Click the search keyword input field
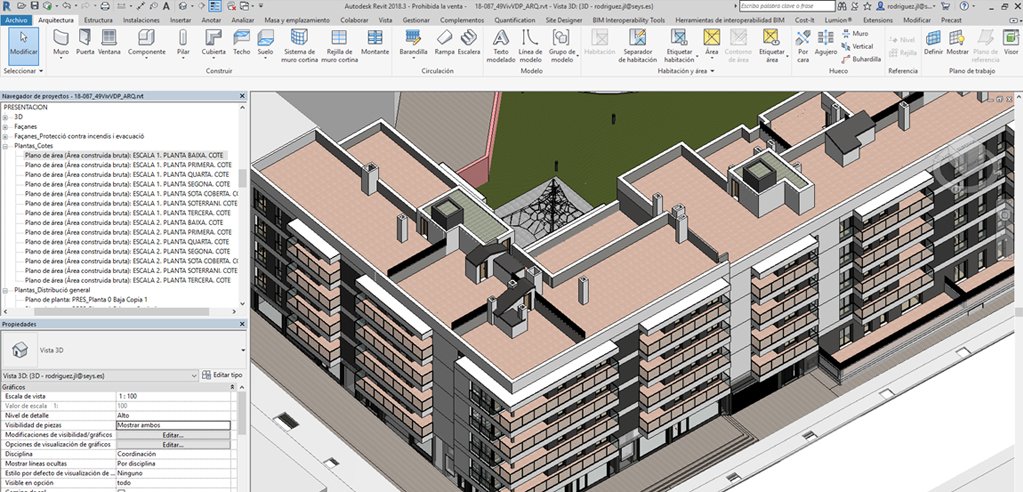This screenshot has height=492, width=1023. click(x=787, y=6)
